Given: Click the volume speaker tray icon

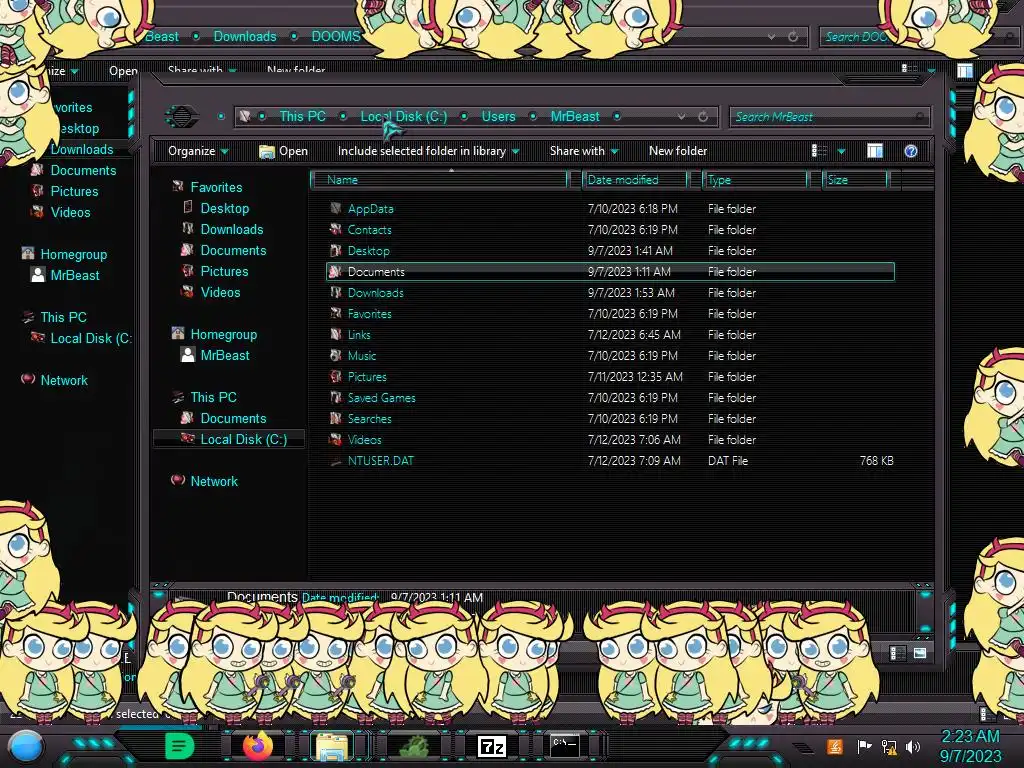Looking at the screenshot, I should [x=912, y=746].
